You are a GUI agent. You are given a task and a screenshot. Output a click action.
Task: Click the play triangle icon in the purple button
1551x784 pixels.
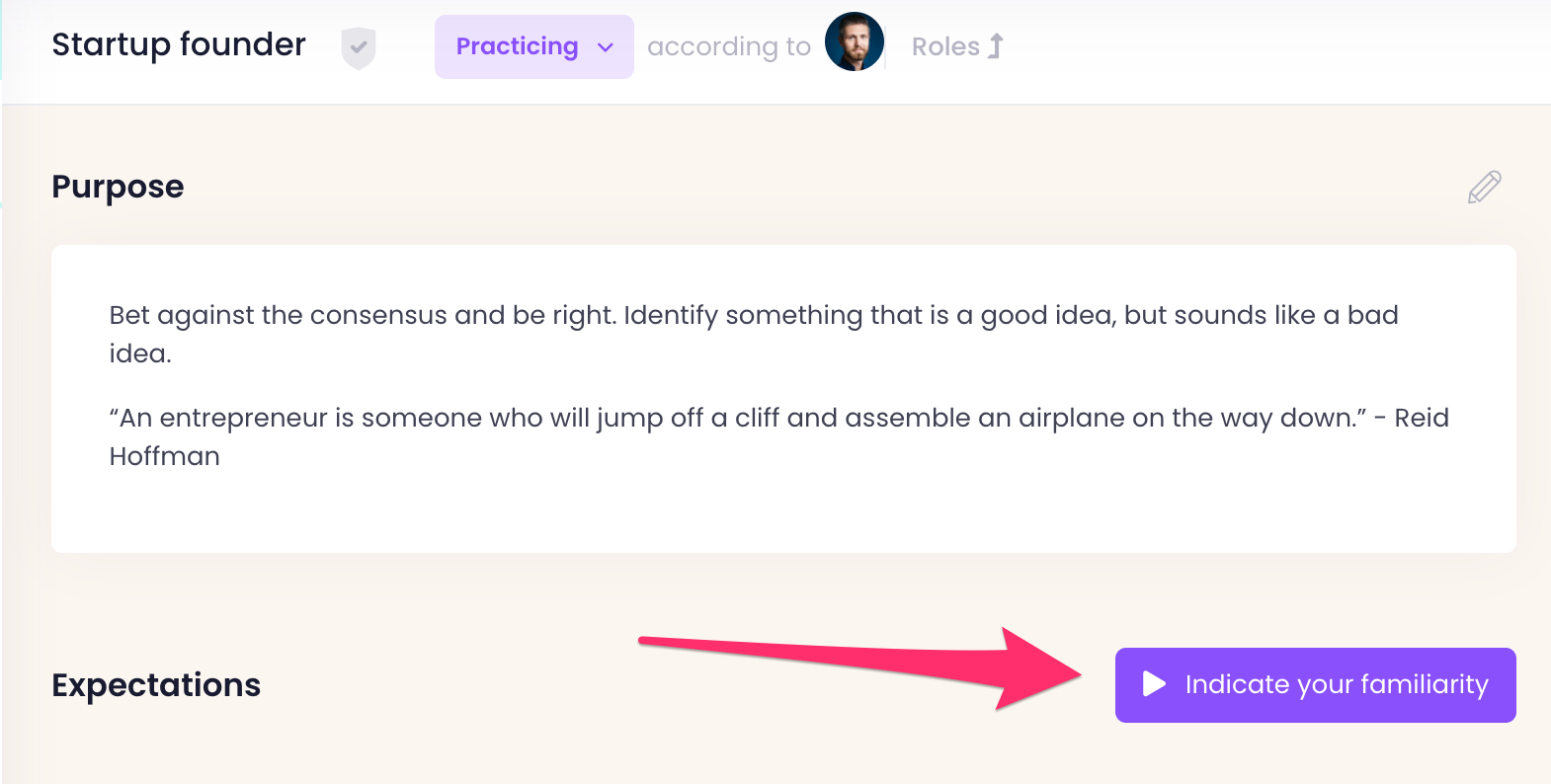(1154, 684)
